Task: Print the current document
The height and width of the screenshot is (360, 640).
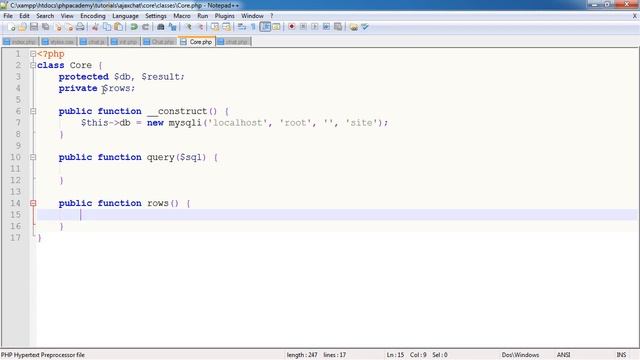Action: pos(80,27)
